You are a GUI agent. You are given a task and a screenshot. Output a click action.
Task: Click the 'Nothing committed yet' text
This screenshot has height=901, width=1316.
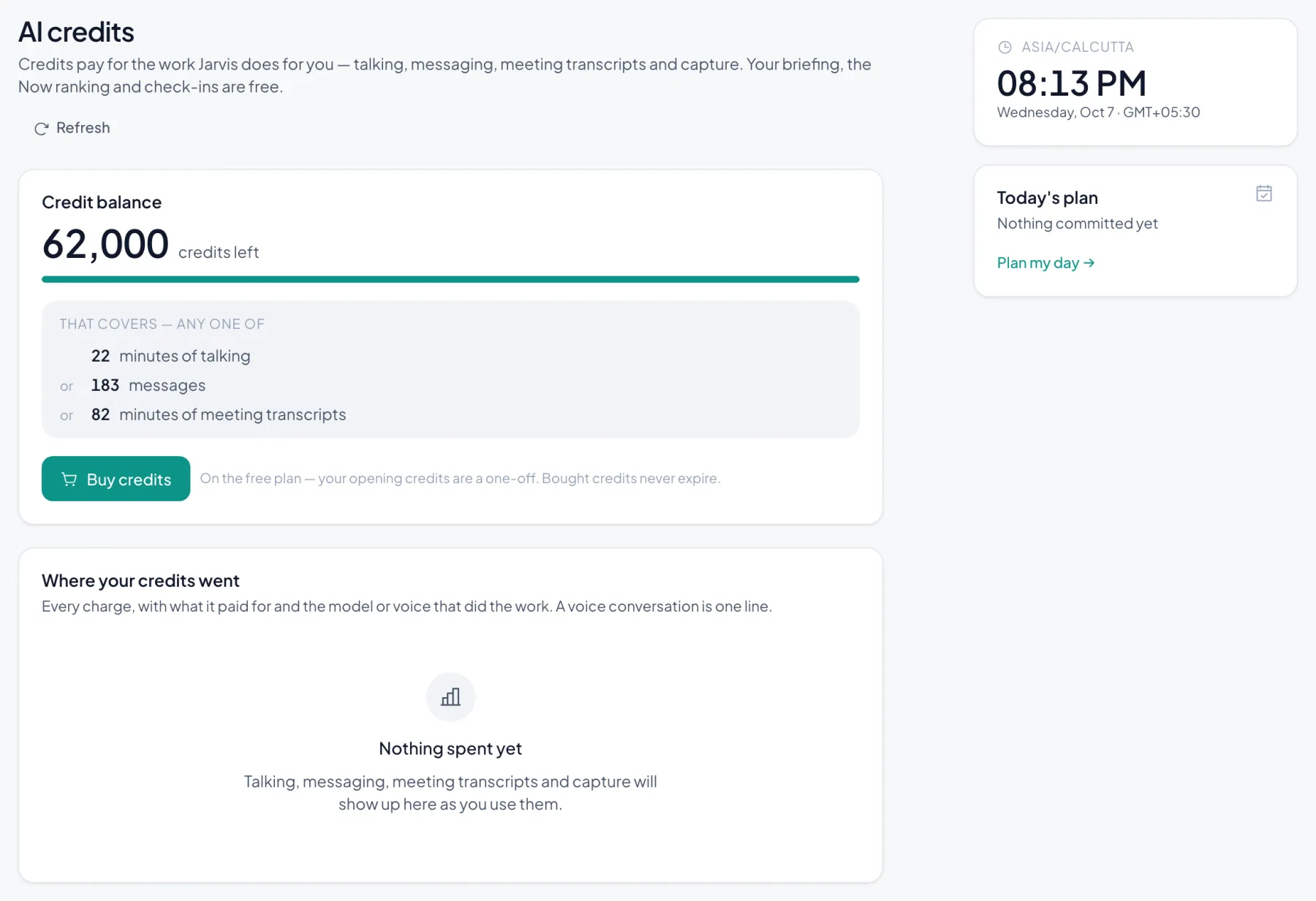(x=1077, y=224)
